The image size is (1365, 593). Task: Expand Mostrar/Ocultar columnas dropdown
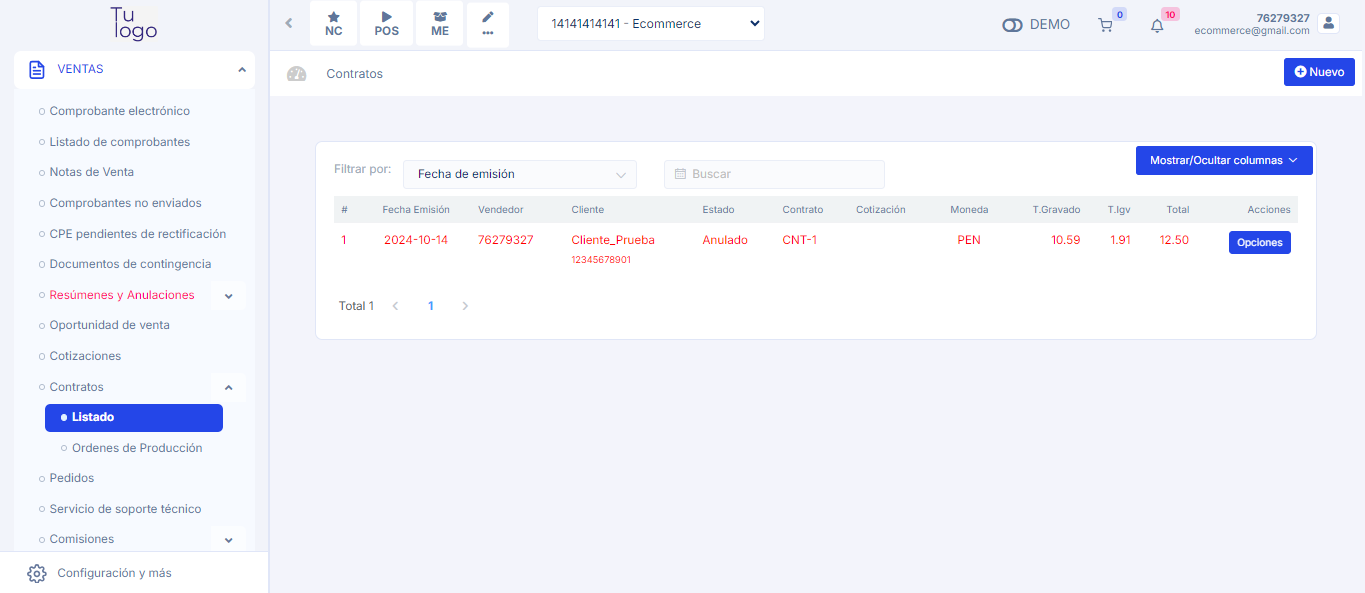[1223, 160]
